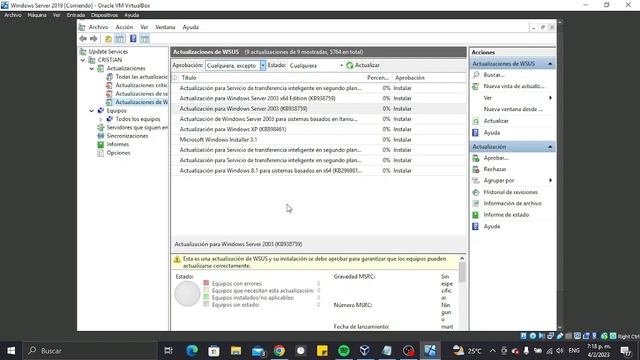Viewport: 640px width, 360px height.
Task: Select Actualización para Windows XP (KB898461) row
Action: (x=318, y=129)
